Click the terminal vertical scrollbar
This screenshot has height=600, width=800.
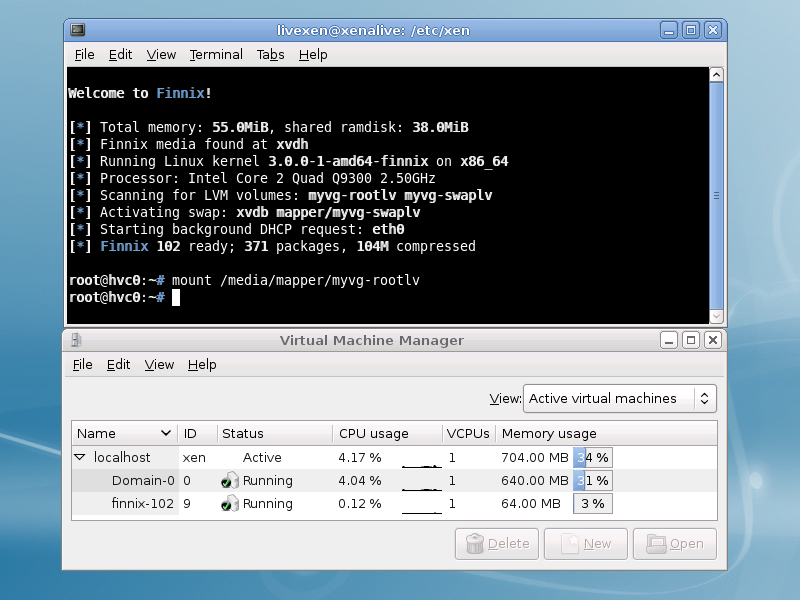tap(715, 190)
